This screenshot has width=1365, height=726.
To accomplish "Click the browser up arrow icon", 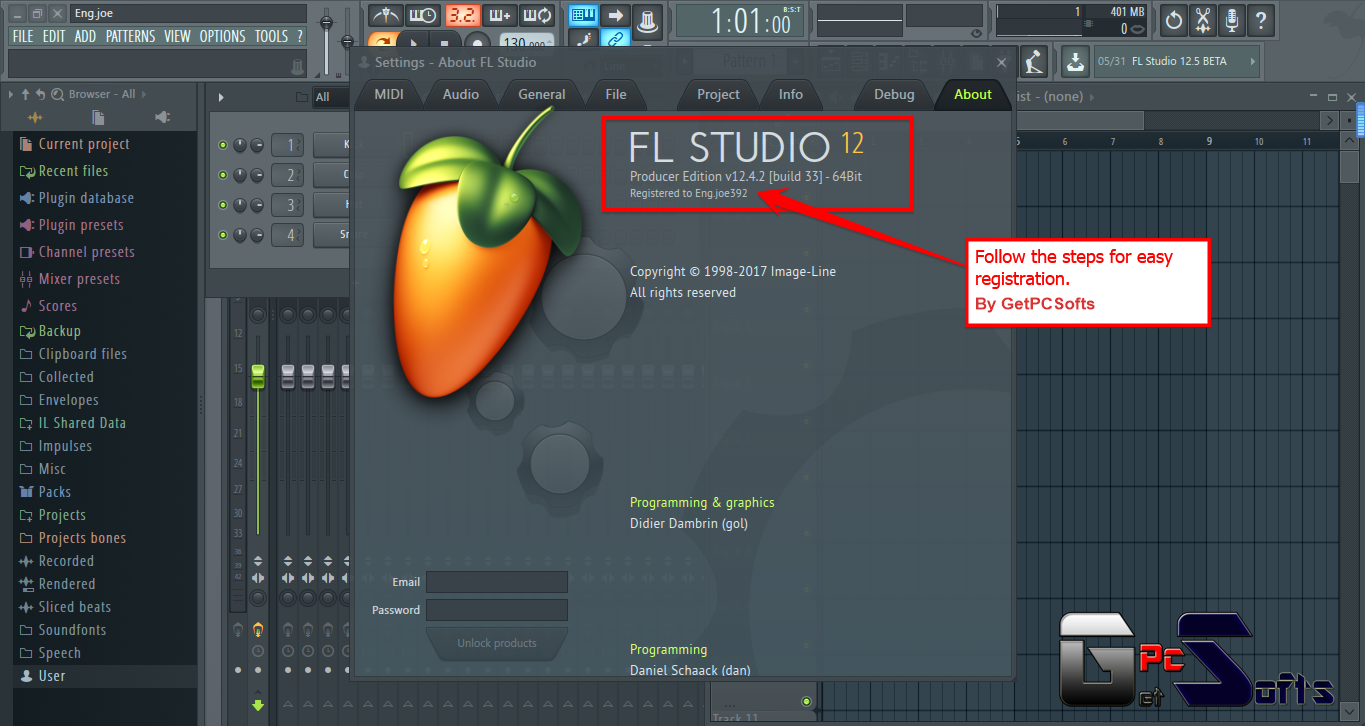I will [x=26, y=94].
